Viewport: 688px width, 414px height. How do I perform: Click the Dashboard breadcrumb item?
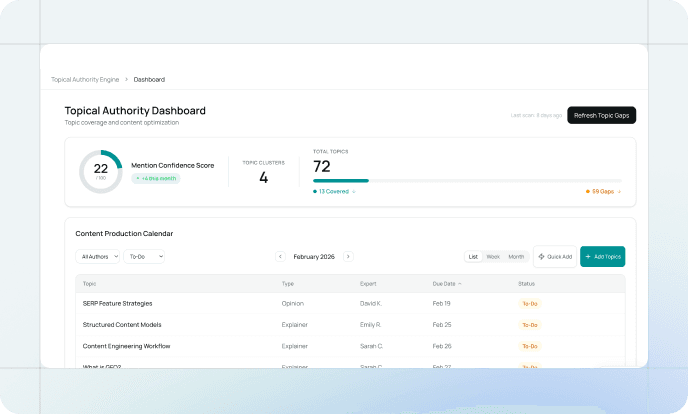click(x=149, y=79)
